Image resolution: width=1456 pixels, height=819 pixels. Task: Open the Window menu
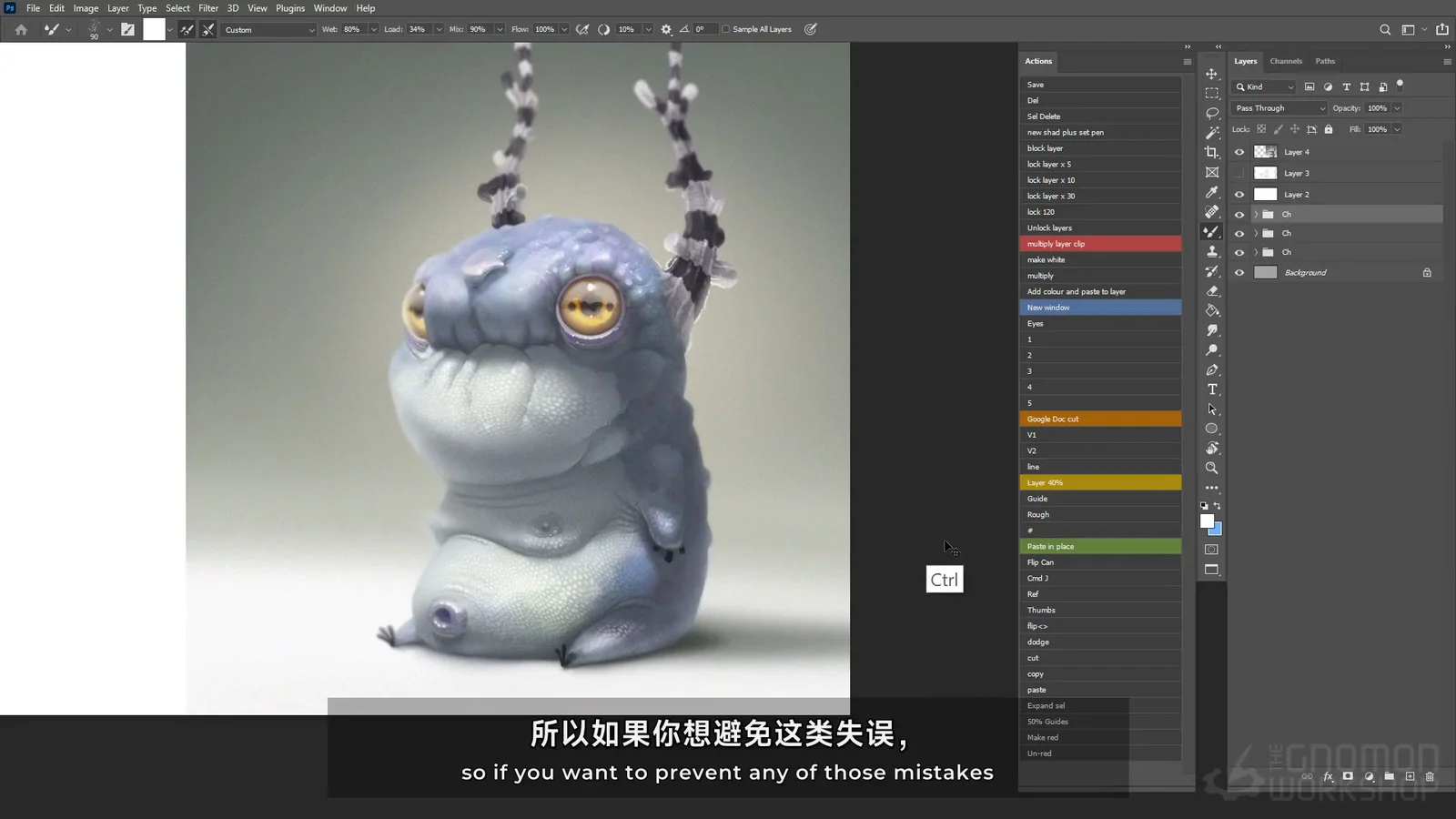[x=330, y=8]
